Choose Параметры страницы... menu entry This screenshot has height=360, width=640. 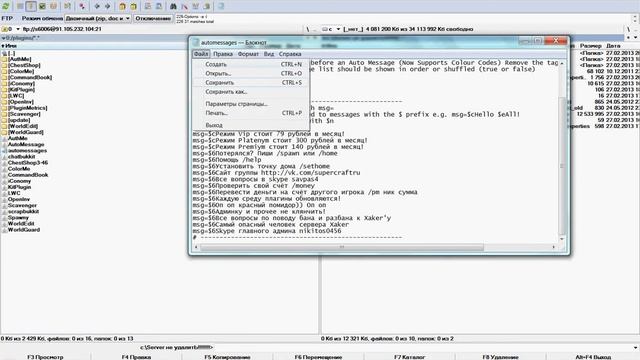251,104
